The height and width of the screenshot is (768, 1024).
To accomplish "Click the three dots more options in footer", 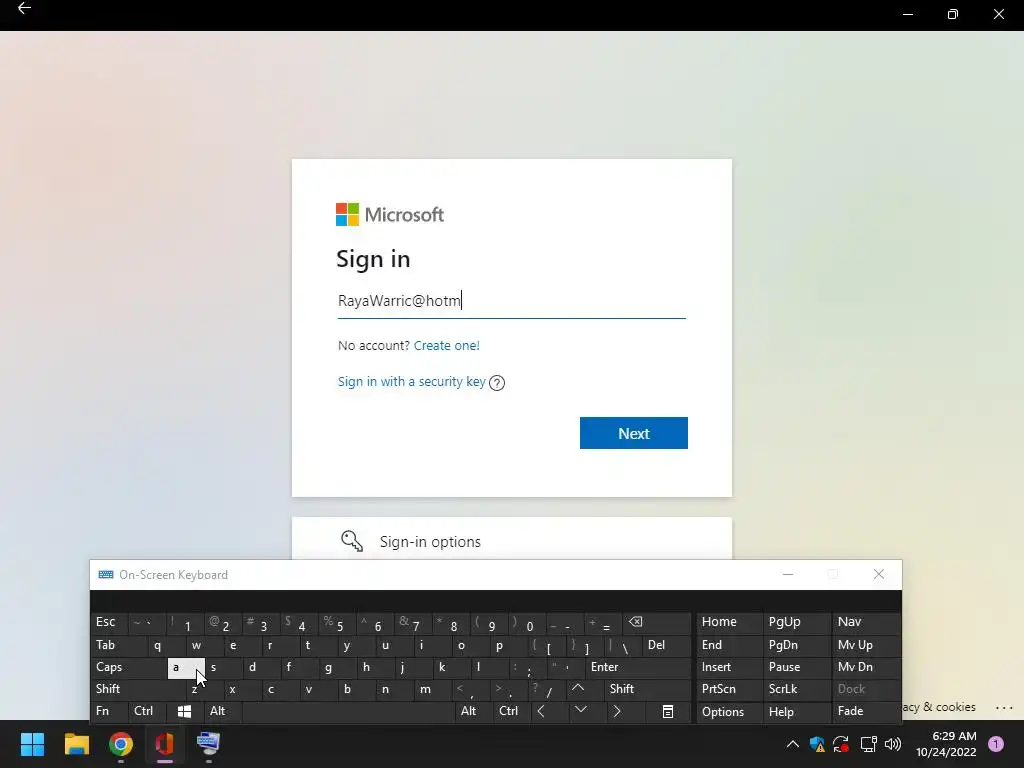I will tap(1004, 707).
